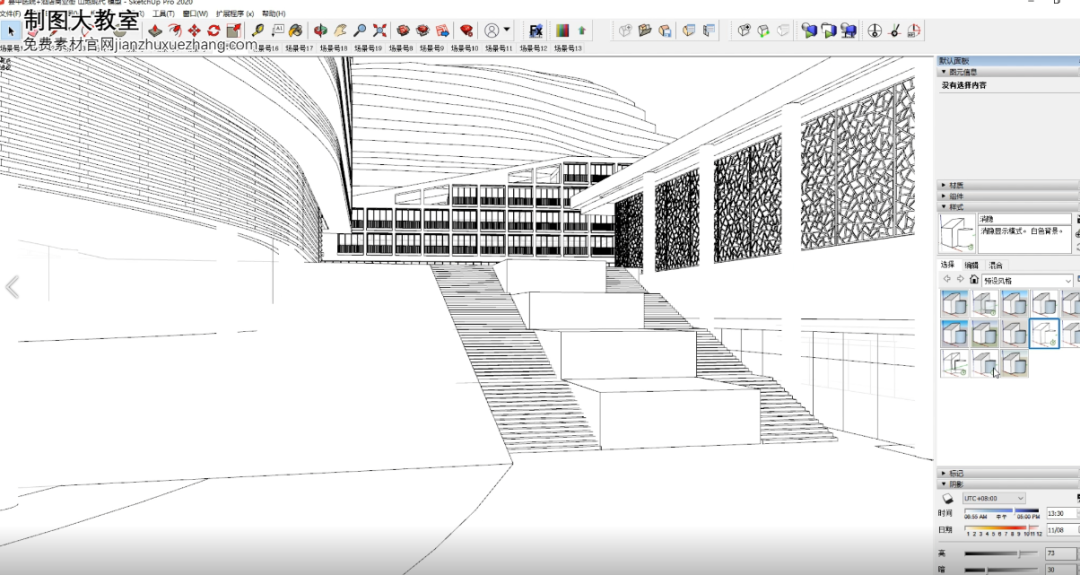Screen dimensions: 1080x575
Task: Select the Paint Bucket tool
Action: coord(295,30)
